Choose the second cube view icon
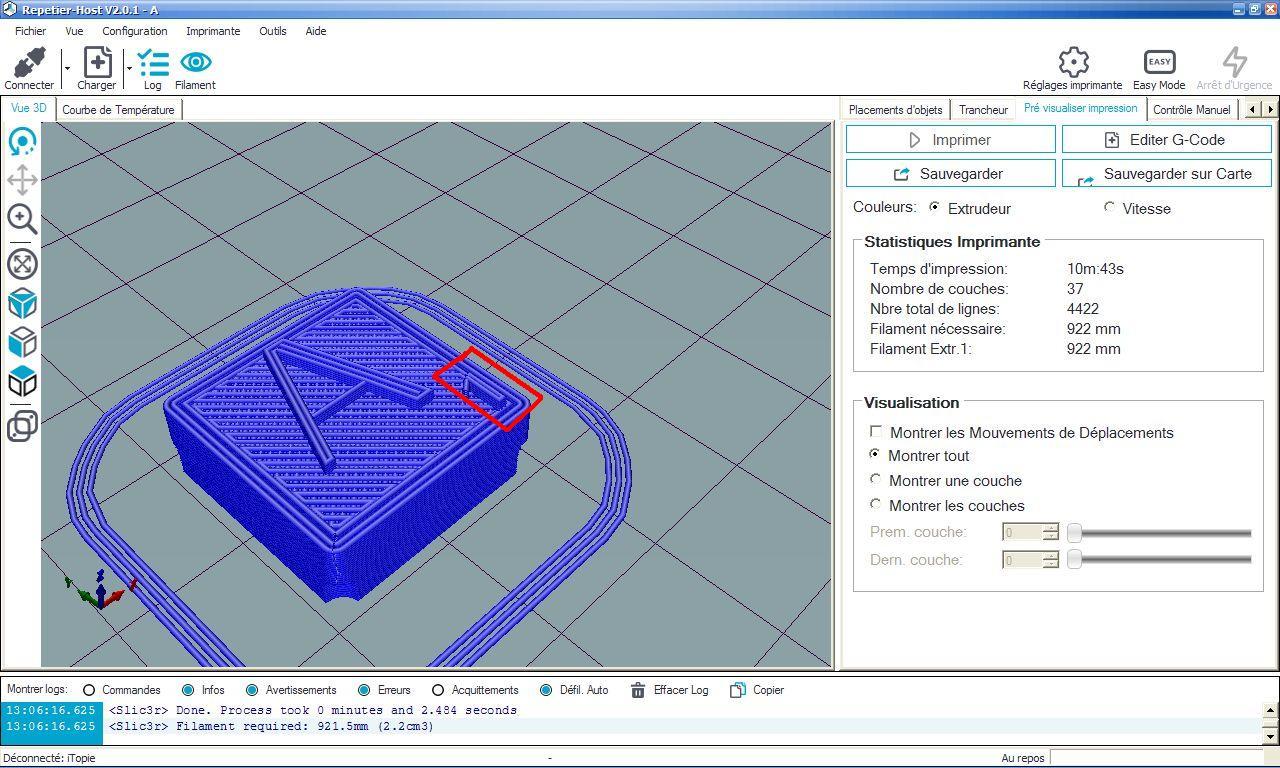1280x768 pixels. tap(22, 343)
